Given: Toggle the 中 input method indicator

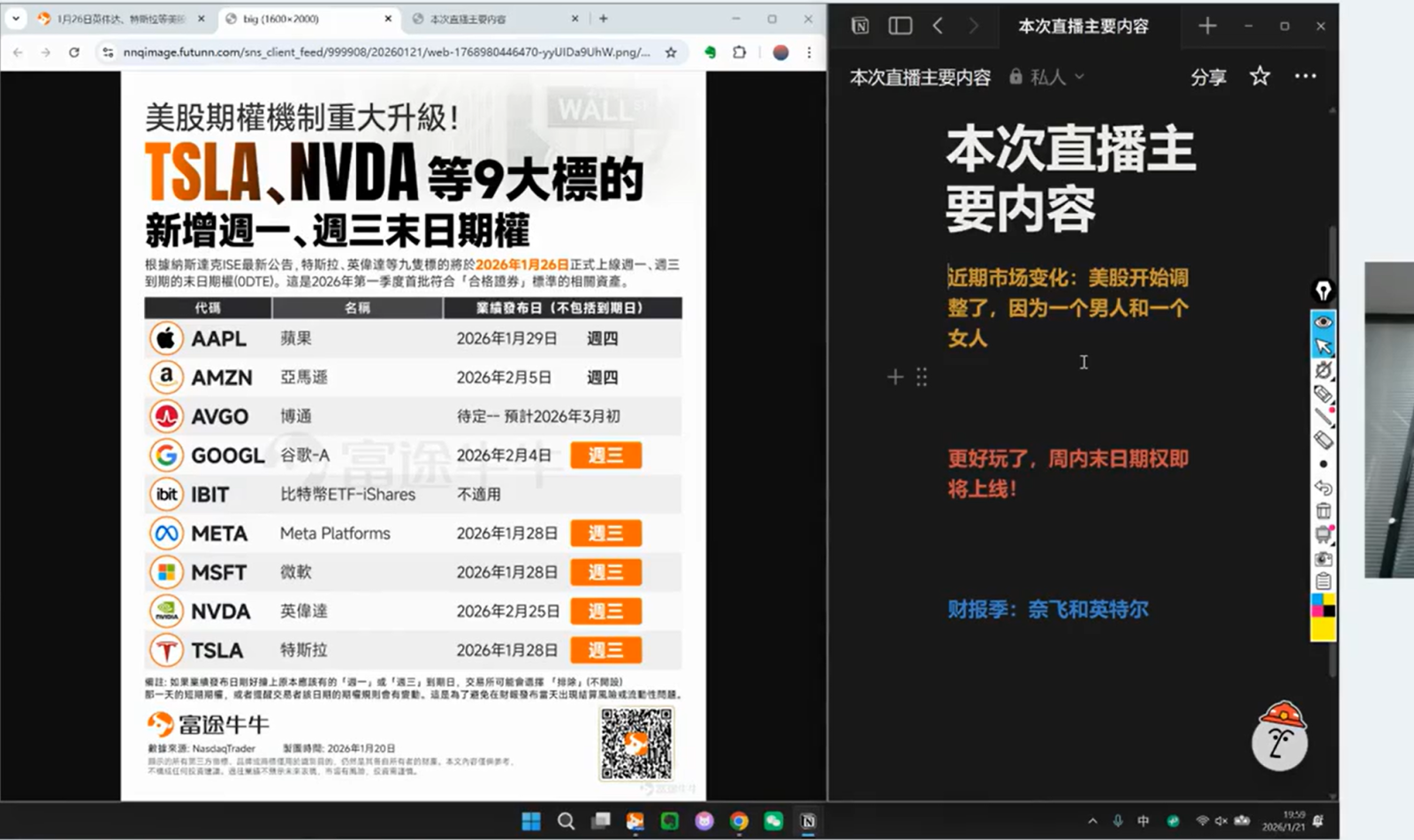Looking at the screenshot, I should [x=1143, y=821].
